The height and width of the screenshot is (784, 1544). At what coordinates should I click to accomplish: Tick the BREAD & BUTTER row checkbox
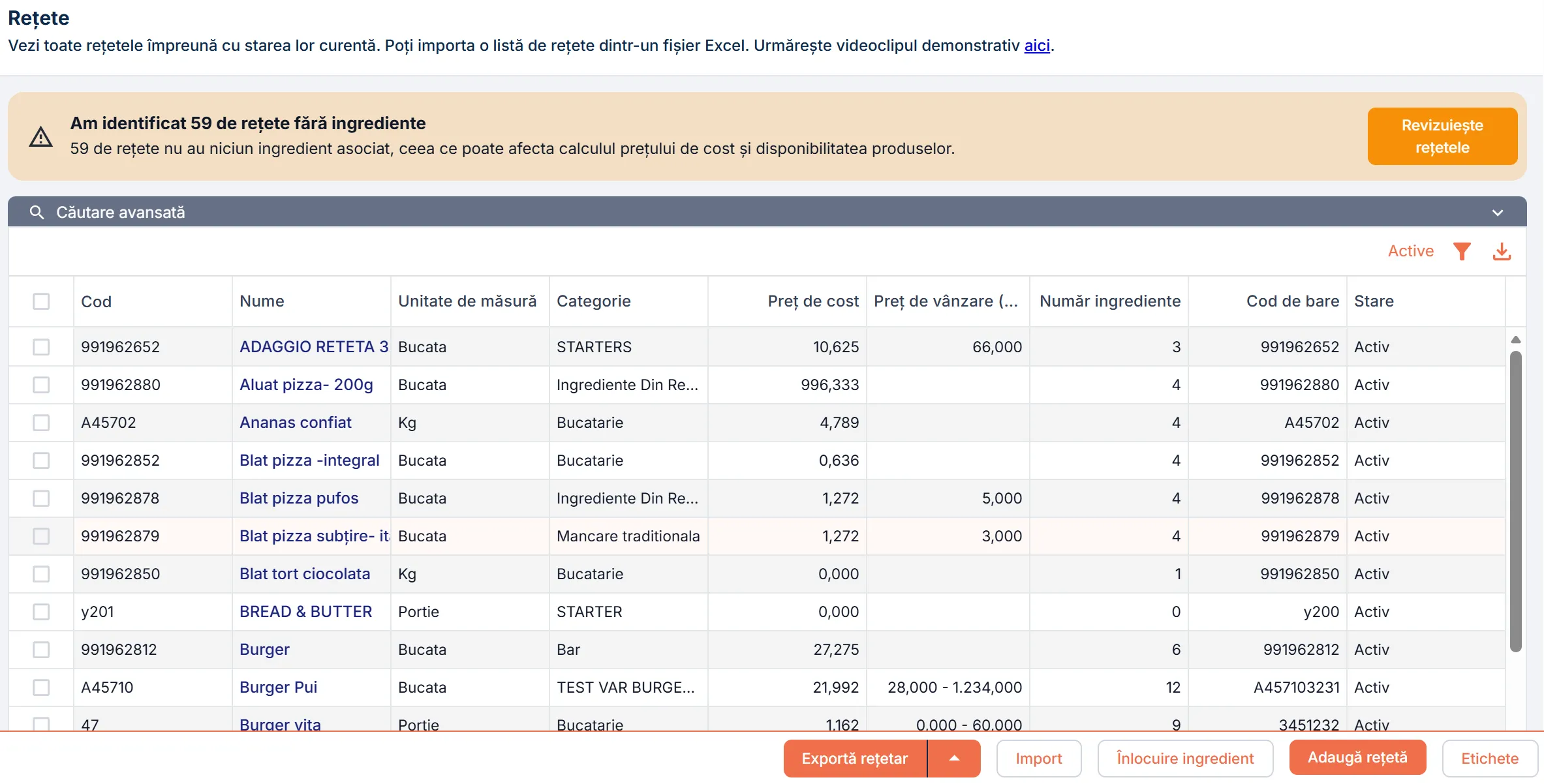tap(41, 612)
